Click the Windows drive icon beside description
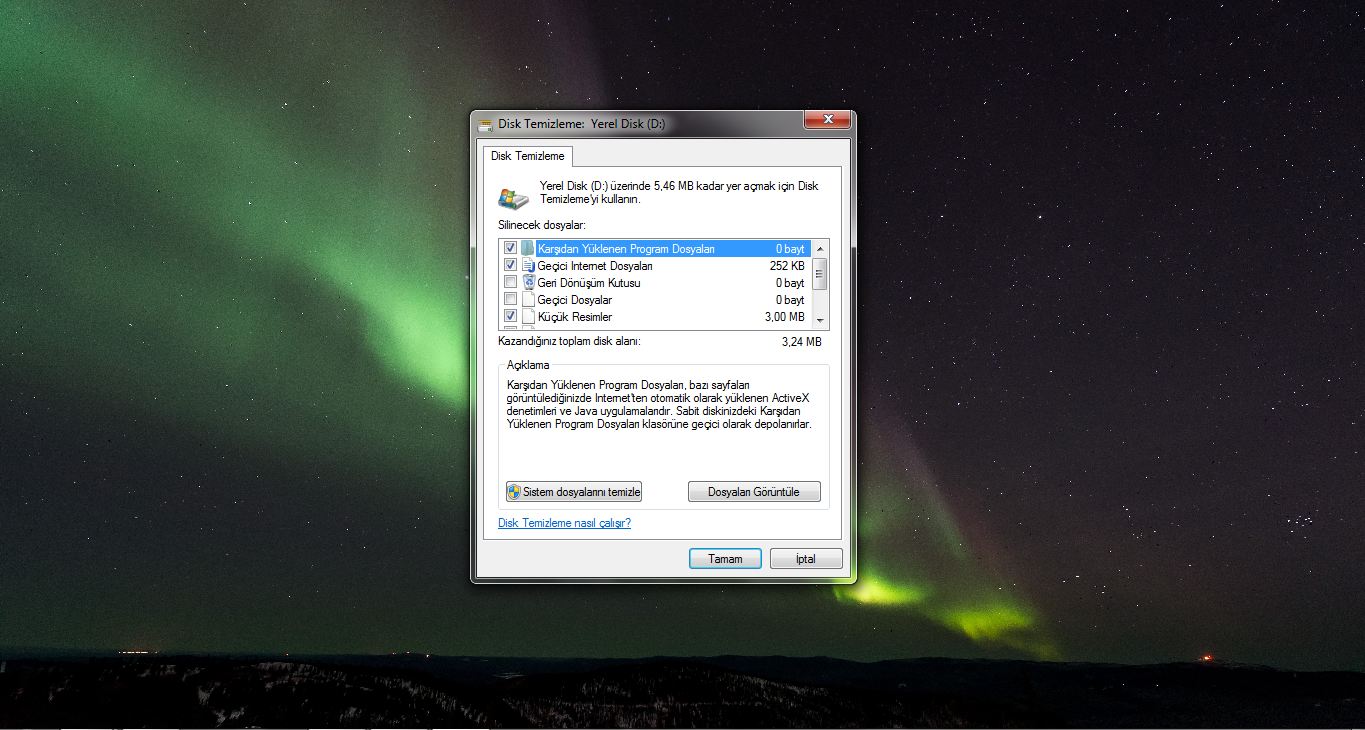Screen dimensions: 1365x730 (x=513, y=197)
